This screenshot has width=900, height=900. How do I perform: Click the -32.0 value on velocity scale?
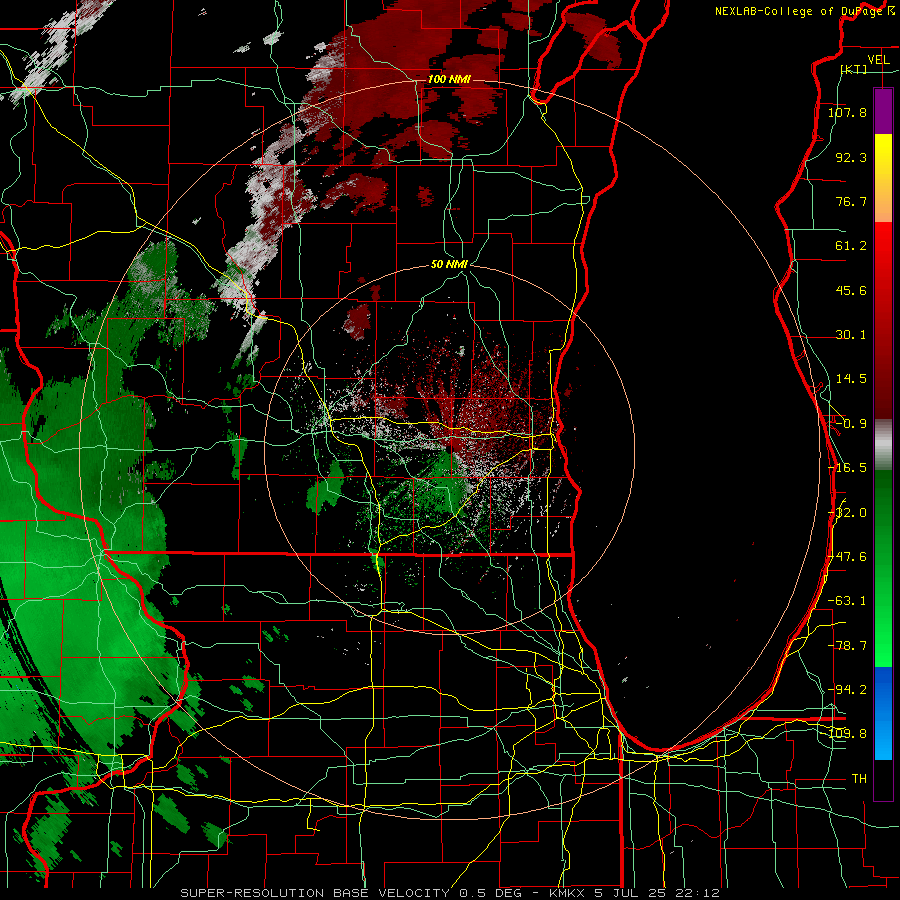pyautogui.click(x=847, y=513)
